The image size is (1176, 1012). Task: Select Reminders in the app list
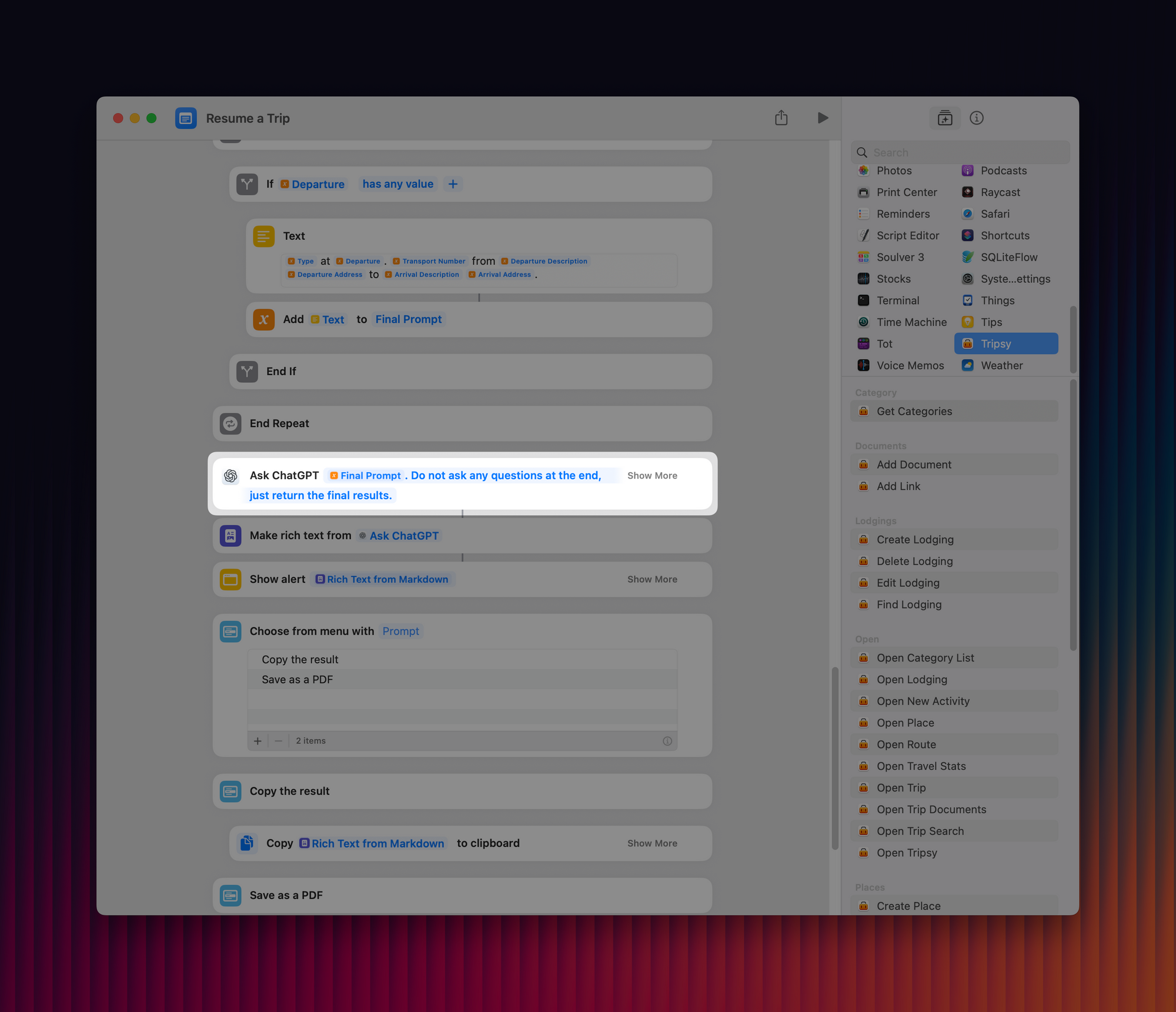pyautogui.click(x=902, y=214)
